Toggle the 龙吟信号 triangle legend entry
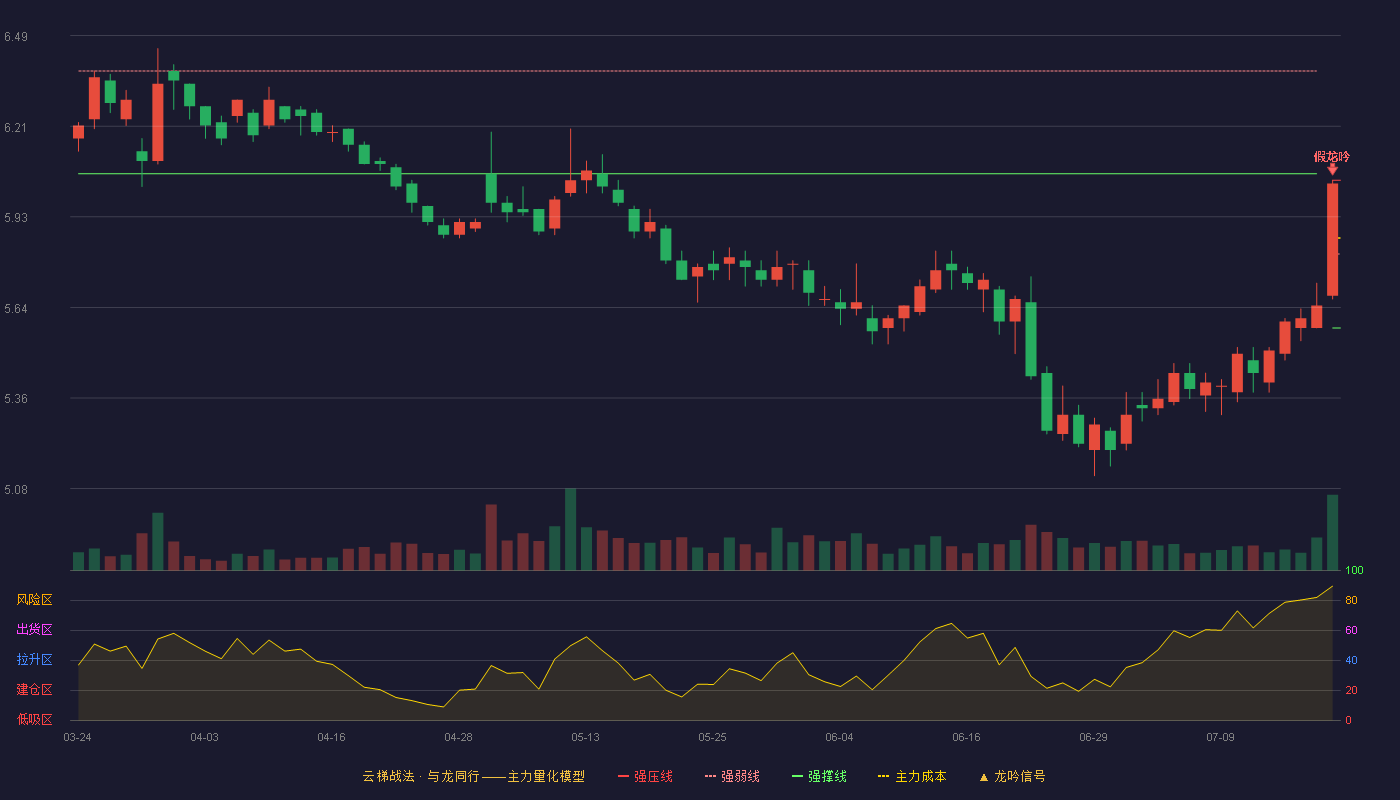1400x800 pixels. coord(1012,776)
